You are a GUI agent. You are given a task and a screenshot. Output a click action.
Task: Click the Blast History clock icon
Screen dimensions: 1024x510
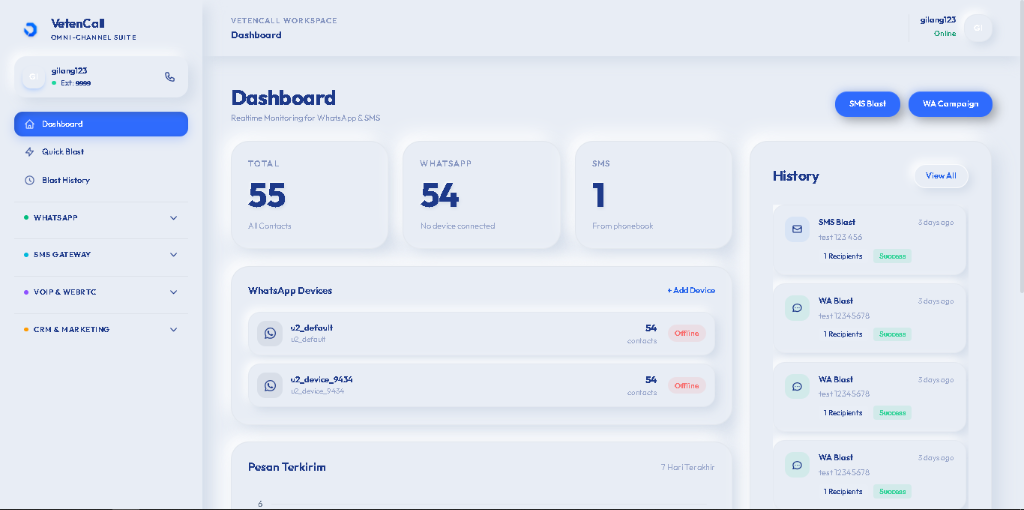(29, 180)
